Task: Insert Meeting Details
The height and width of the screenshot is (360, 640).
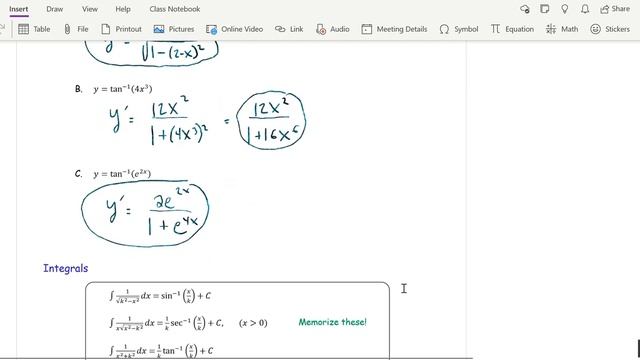Action: [394, 29]
